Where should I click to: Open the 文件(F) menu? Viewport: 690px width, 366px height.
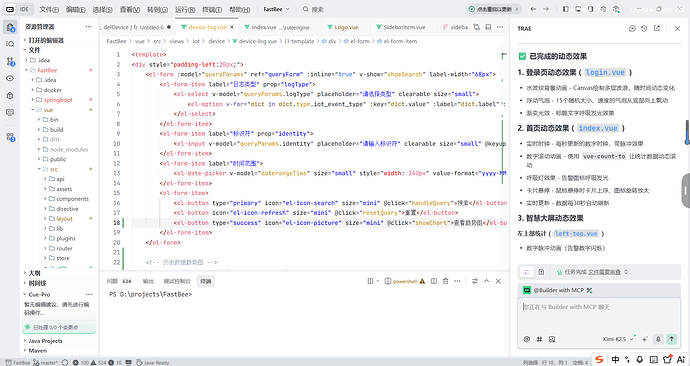49,9
